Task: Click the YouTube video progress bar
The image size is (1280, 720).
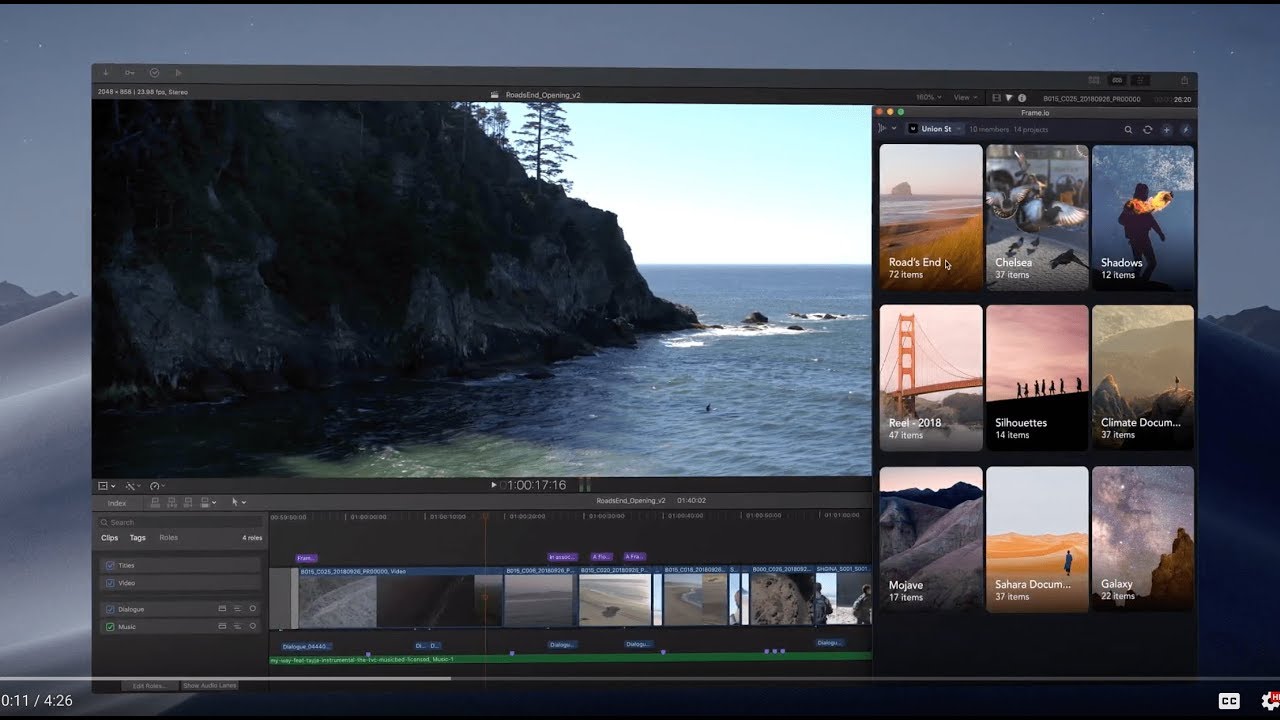Action: click(x=640, y=678)
